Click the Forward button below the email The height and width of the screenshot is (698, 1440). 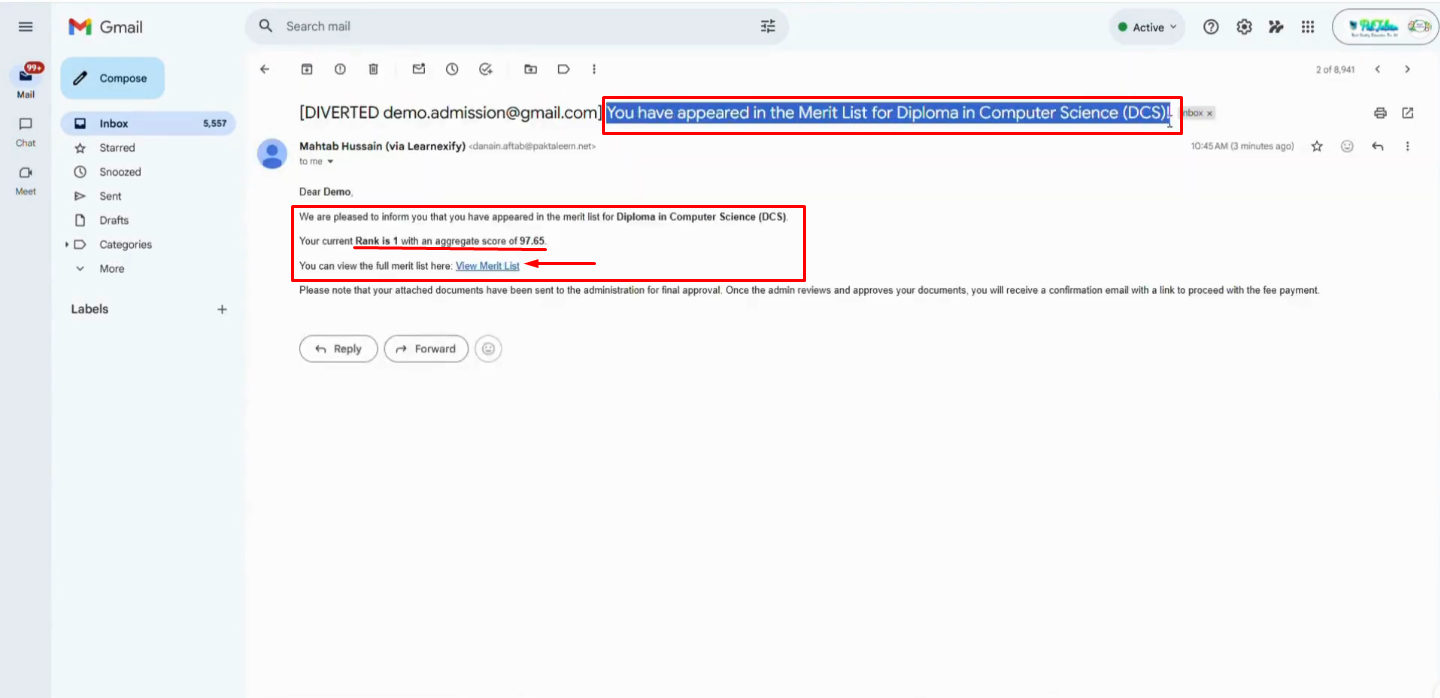[x=426, y=349]
